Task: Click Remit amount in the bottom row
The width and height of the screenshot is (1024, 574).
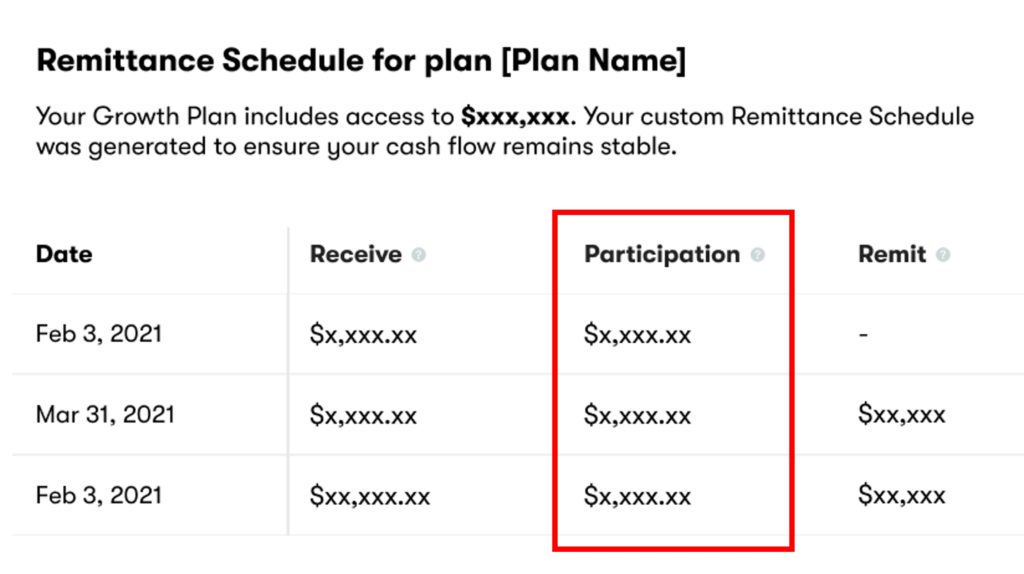Action: 901,496
